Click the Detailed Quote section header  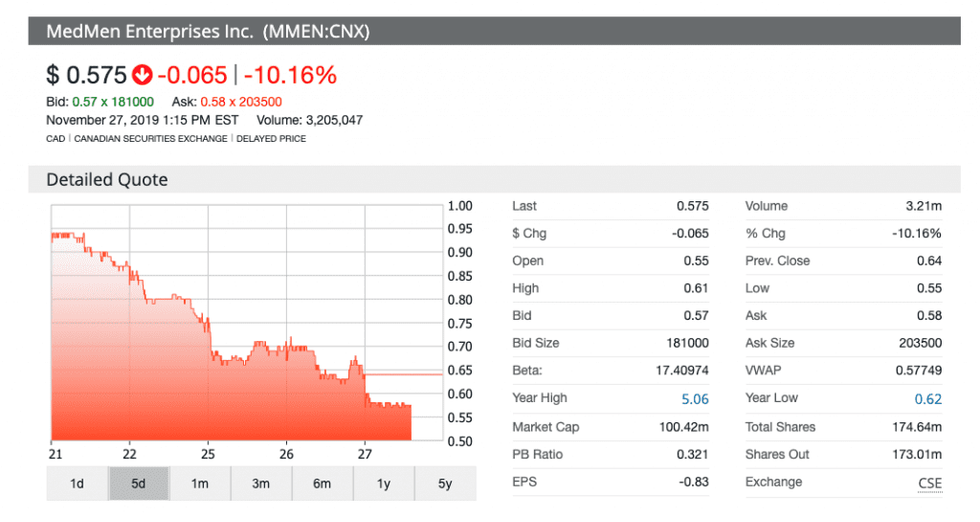point(107,180)
